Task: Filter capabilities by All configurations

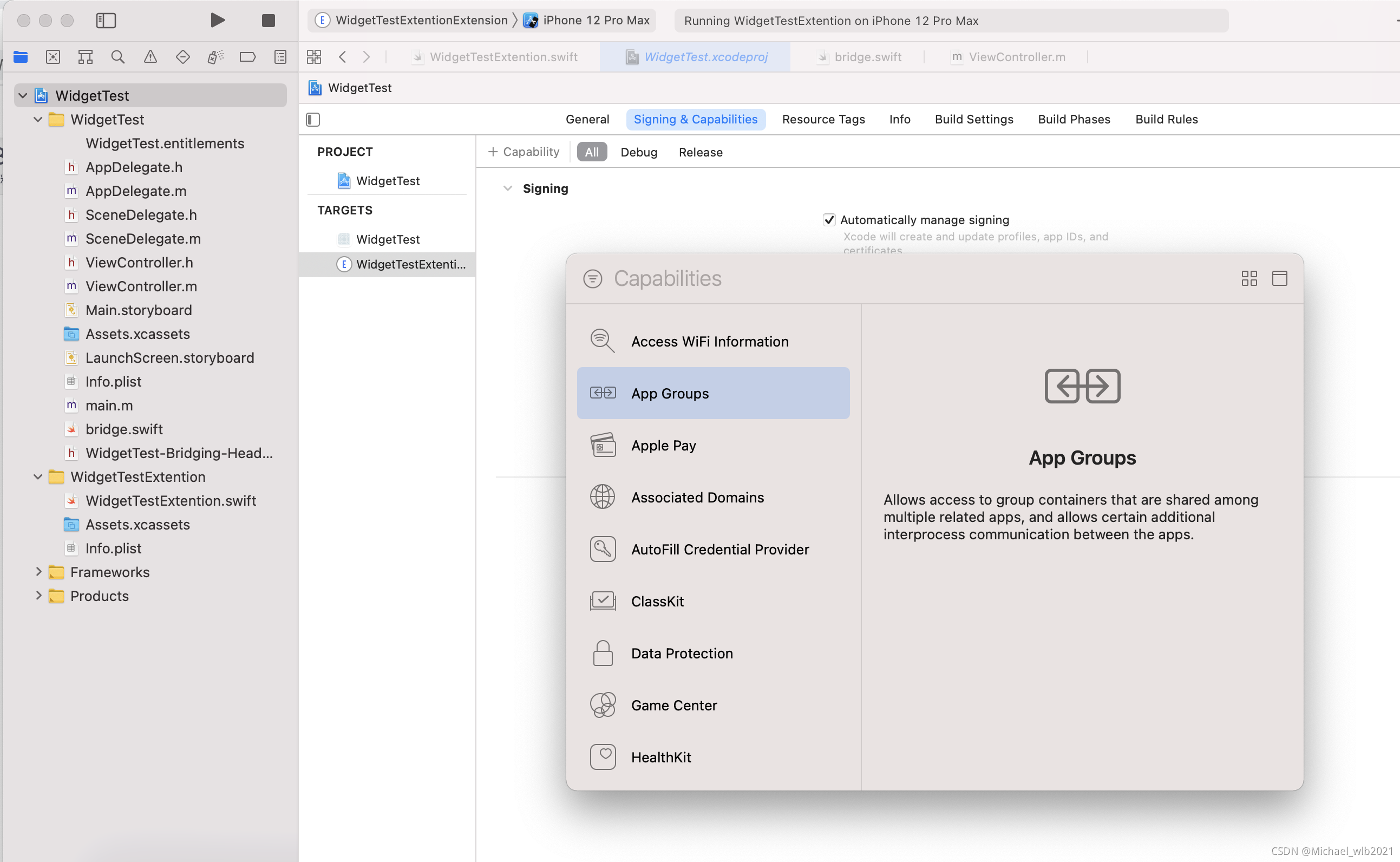Action: [x=592, y=152]
